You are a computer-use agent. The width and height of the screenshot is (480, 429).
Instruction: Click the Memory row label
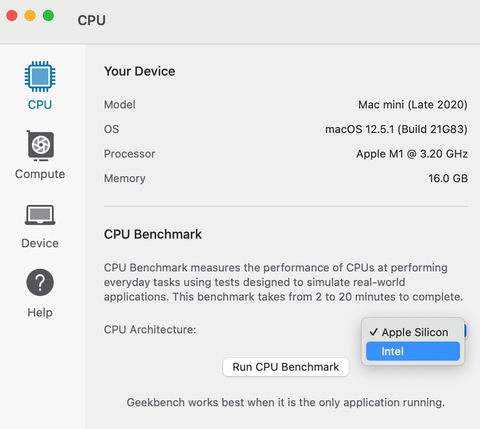pyautogui.click(x=125, y=178)
